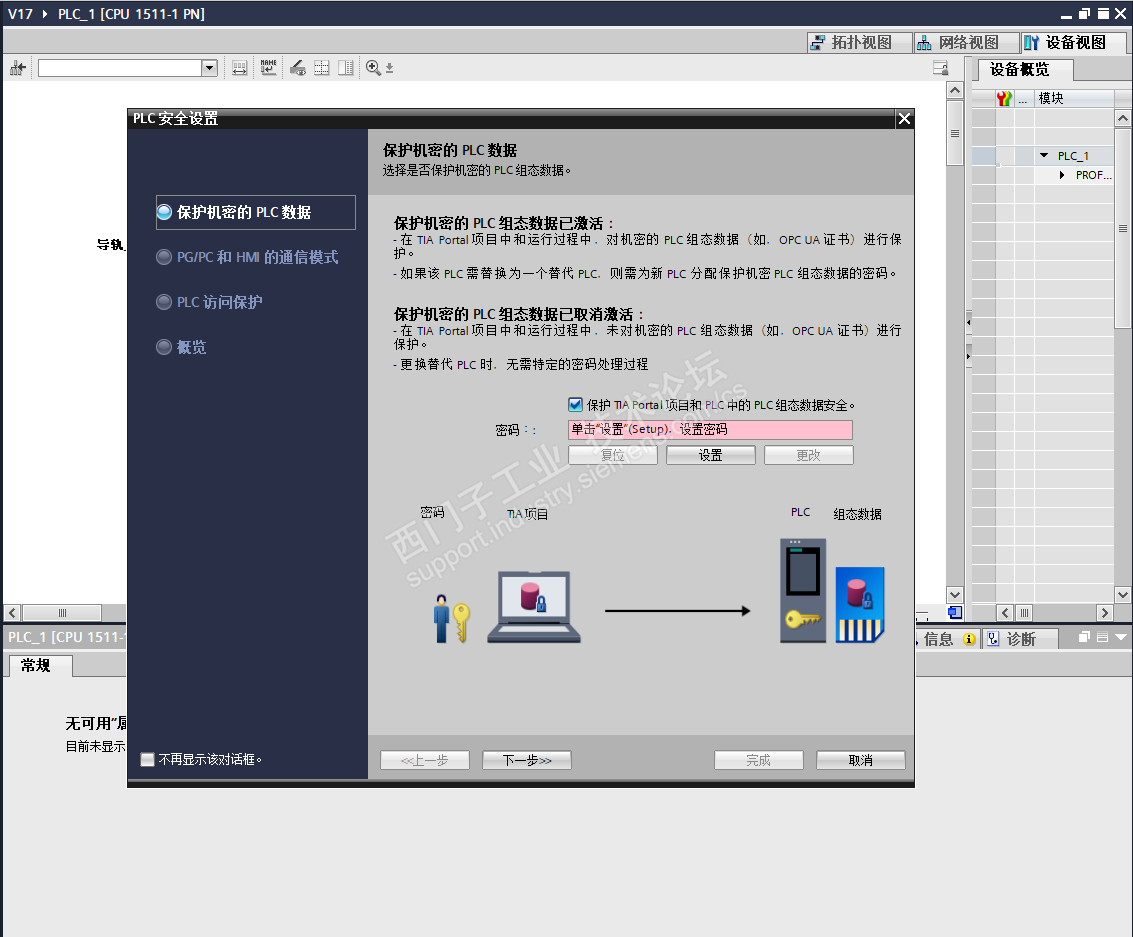Image resolution: width=1133 pixels, height=937 pixels.
Task: Open the 常规 properties tab
Action: click(x=40, y=665)
